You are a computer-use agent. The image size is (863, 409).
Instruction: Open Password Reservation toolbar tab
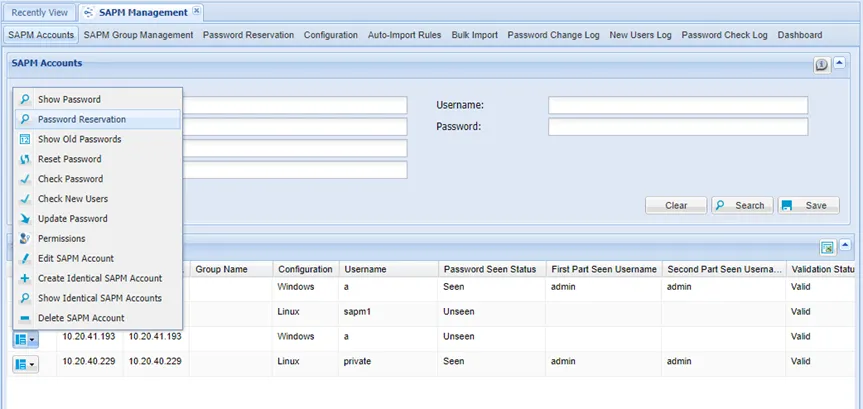point(248,35)
